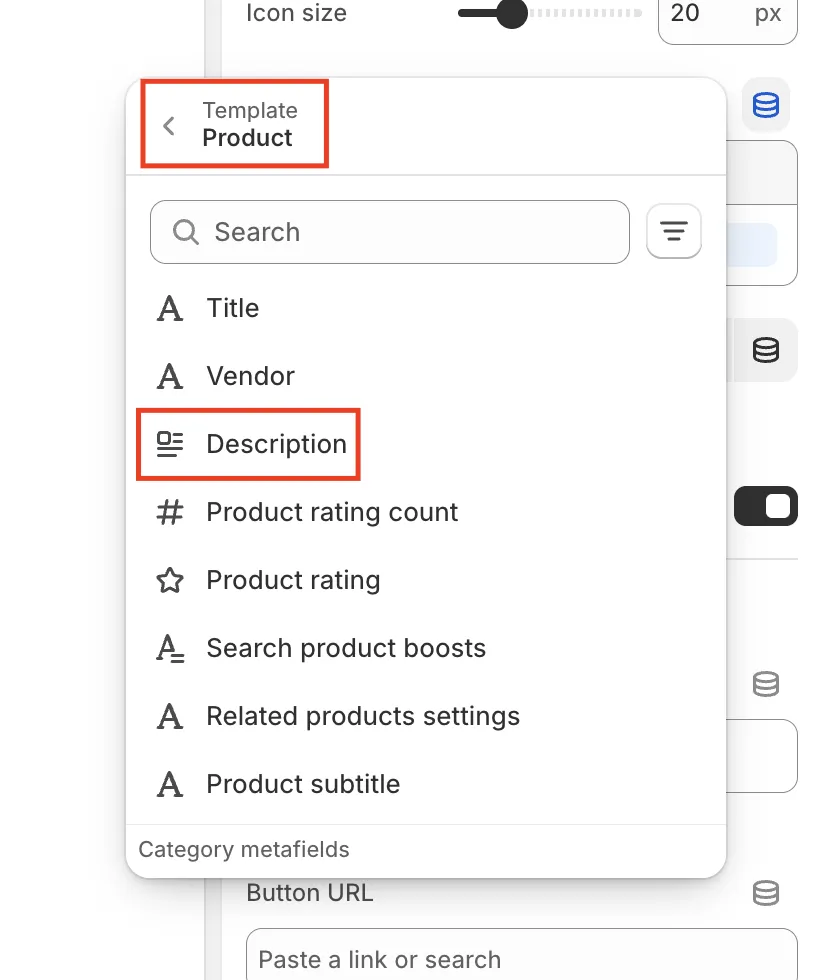The image size is (816, 980).
Task: Click the Search product boosts icon
Action: click(169, 648)
